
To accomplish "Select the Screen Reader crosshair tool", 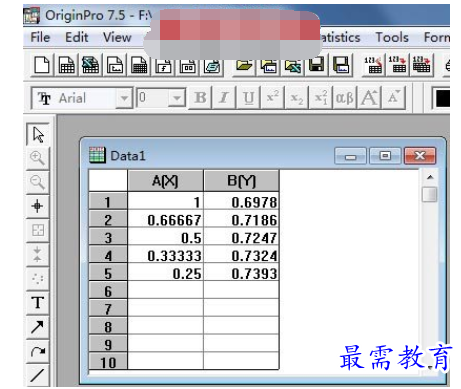I will (38, 206).
